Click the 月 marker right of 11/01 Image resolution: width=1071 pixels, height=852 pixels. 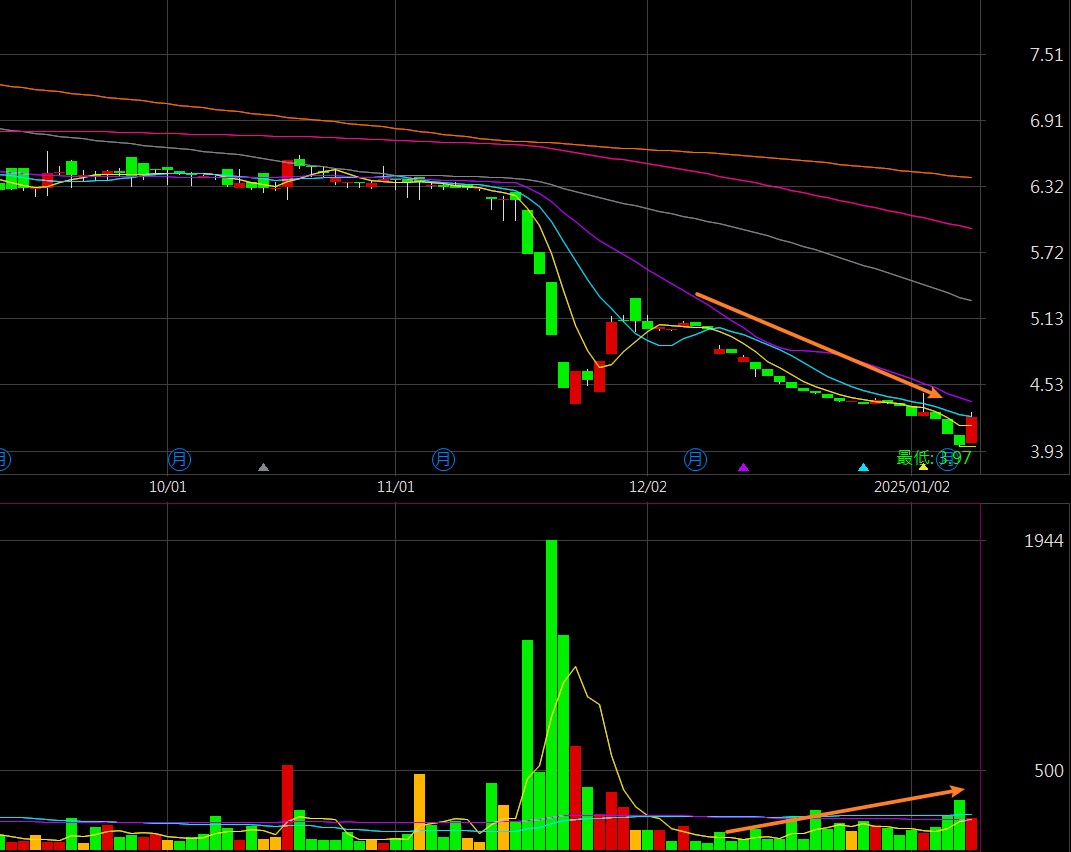pos(443,459)
